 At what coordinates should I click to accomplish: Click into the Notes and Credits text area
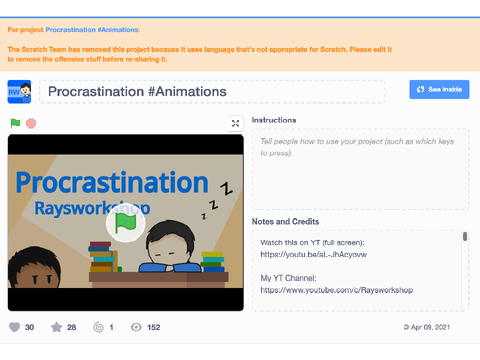pos(357,270)
